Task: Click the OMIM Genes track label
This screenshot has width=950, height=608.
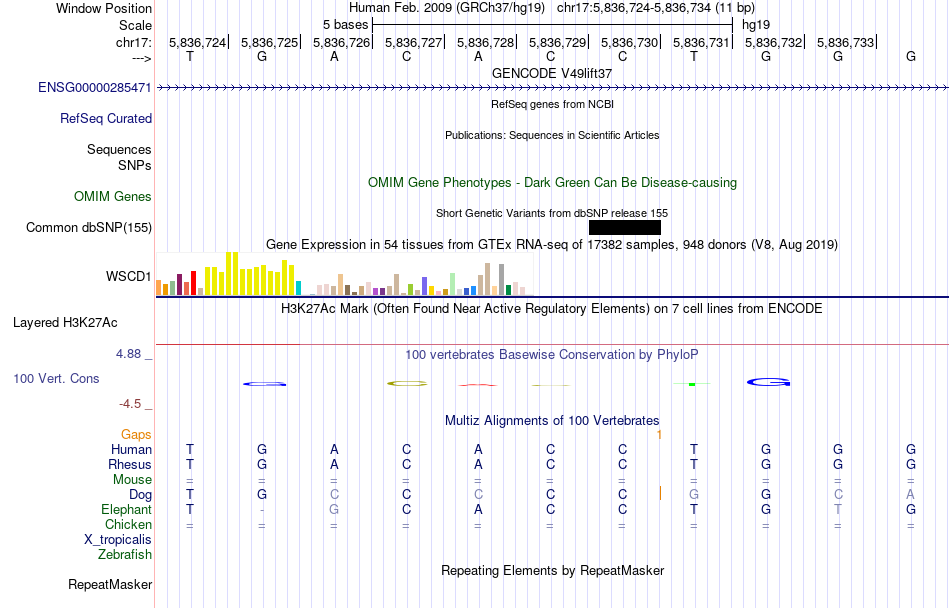Action: pyautogui.click(x=113, y=196)
